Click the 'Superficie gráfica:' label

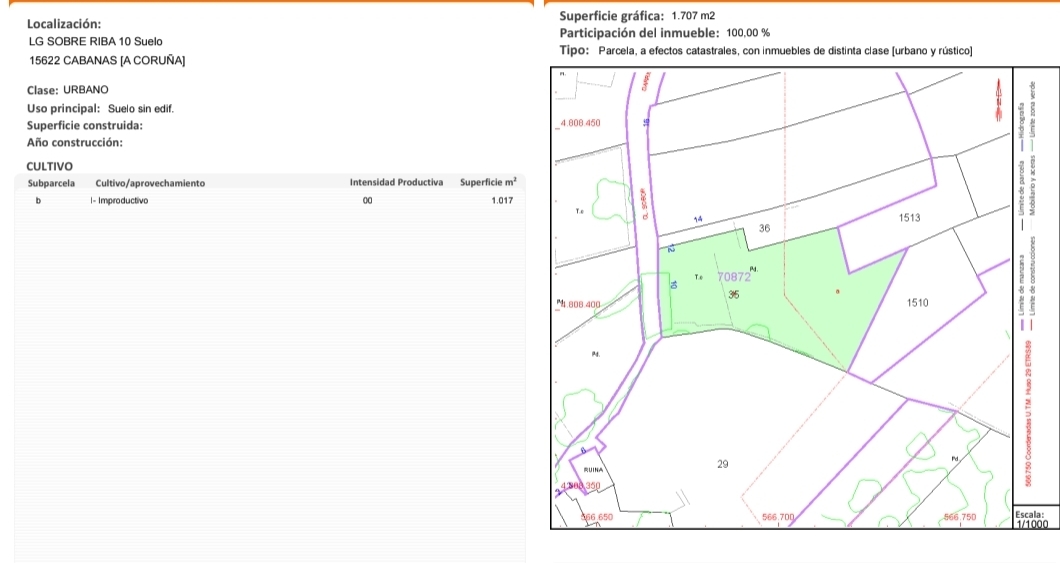coord(612,16)
